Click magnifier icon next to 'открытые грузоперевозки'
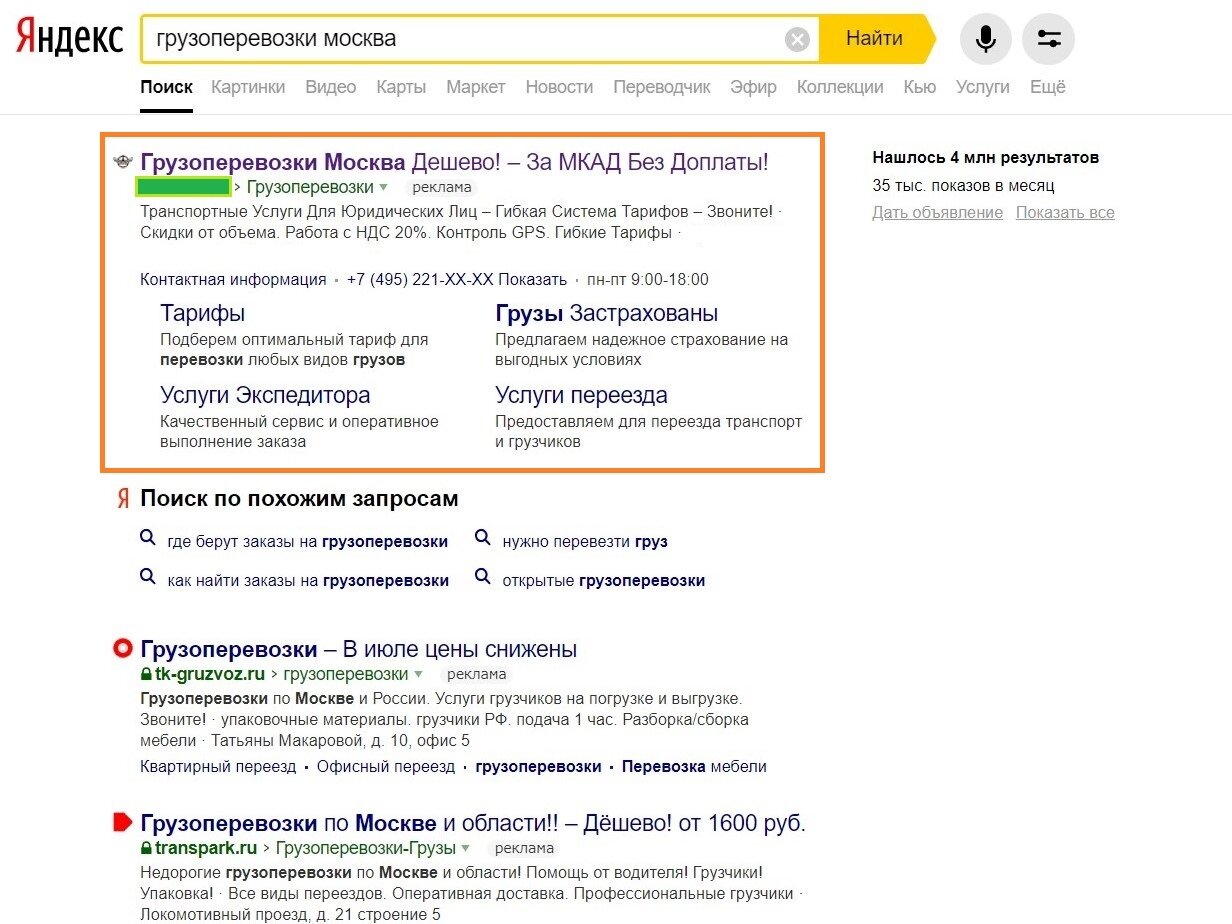Image resolution: width=1232 pixels, height=924 pixels. pos(483,577)
